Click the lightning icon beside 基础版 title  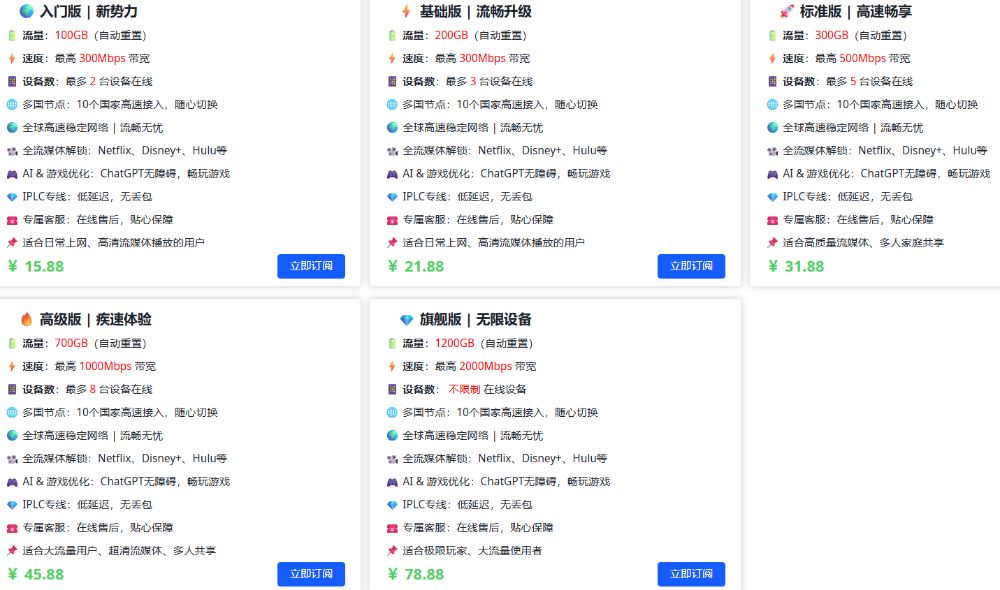coord(406,12)
